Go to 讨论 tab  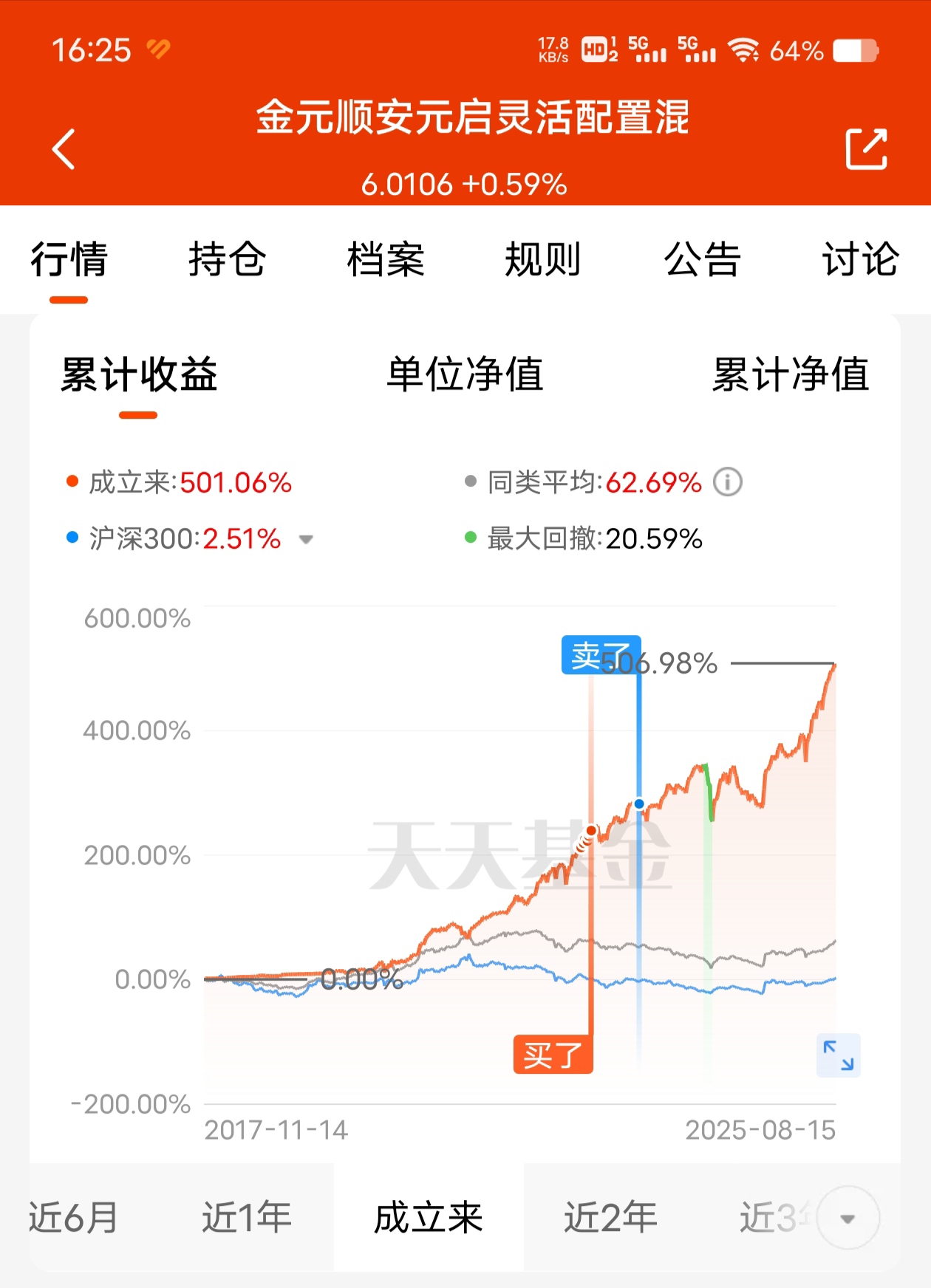pyautogui.click(x=861, y=259)
